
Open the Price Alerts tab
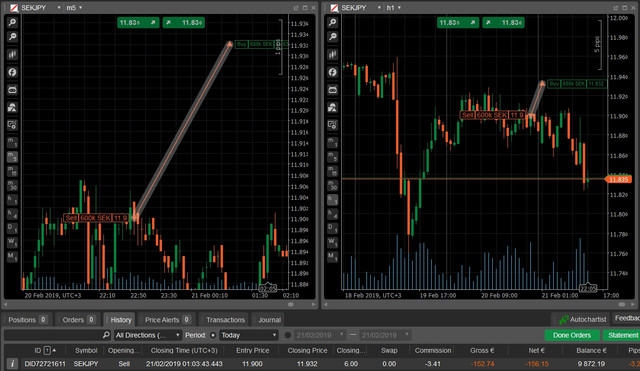[167, 320]
